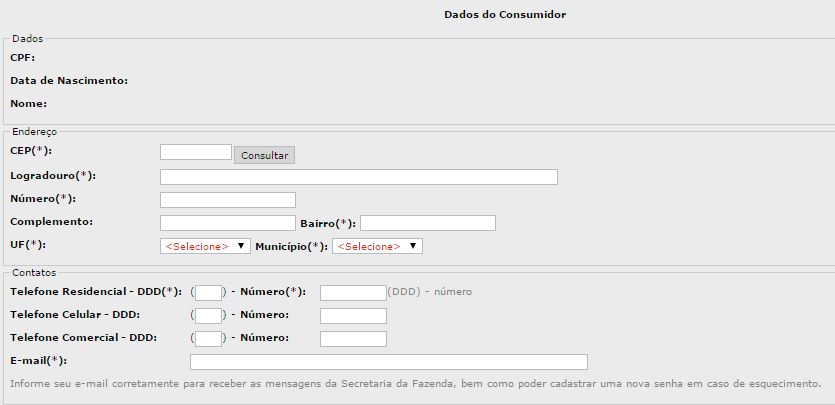The height and width of the screenshot is (405, 835).
Task: Expand the Município selection dropdown
Action: [x=378, y=246]
